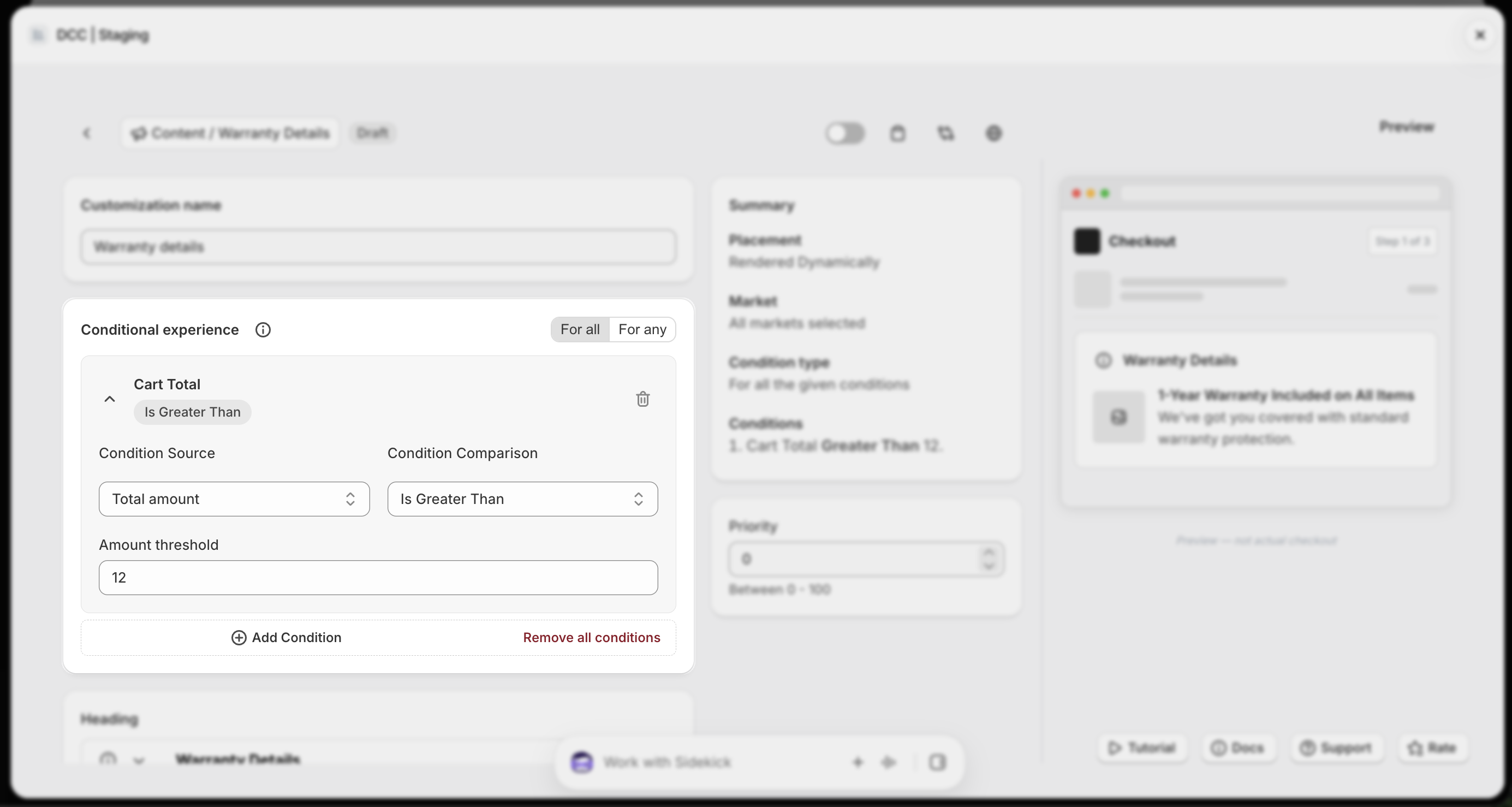Open the Total amount source dropdown
Image resolution: width=1512 pixels, height=807 pixels.
click(234, 499)
